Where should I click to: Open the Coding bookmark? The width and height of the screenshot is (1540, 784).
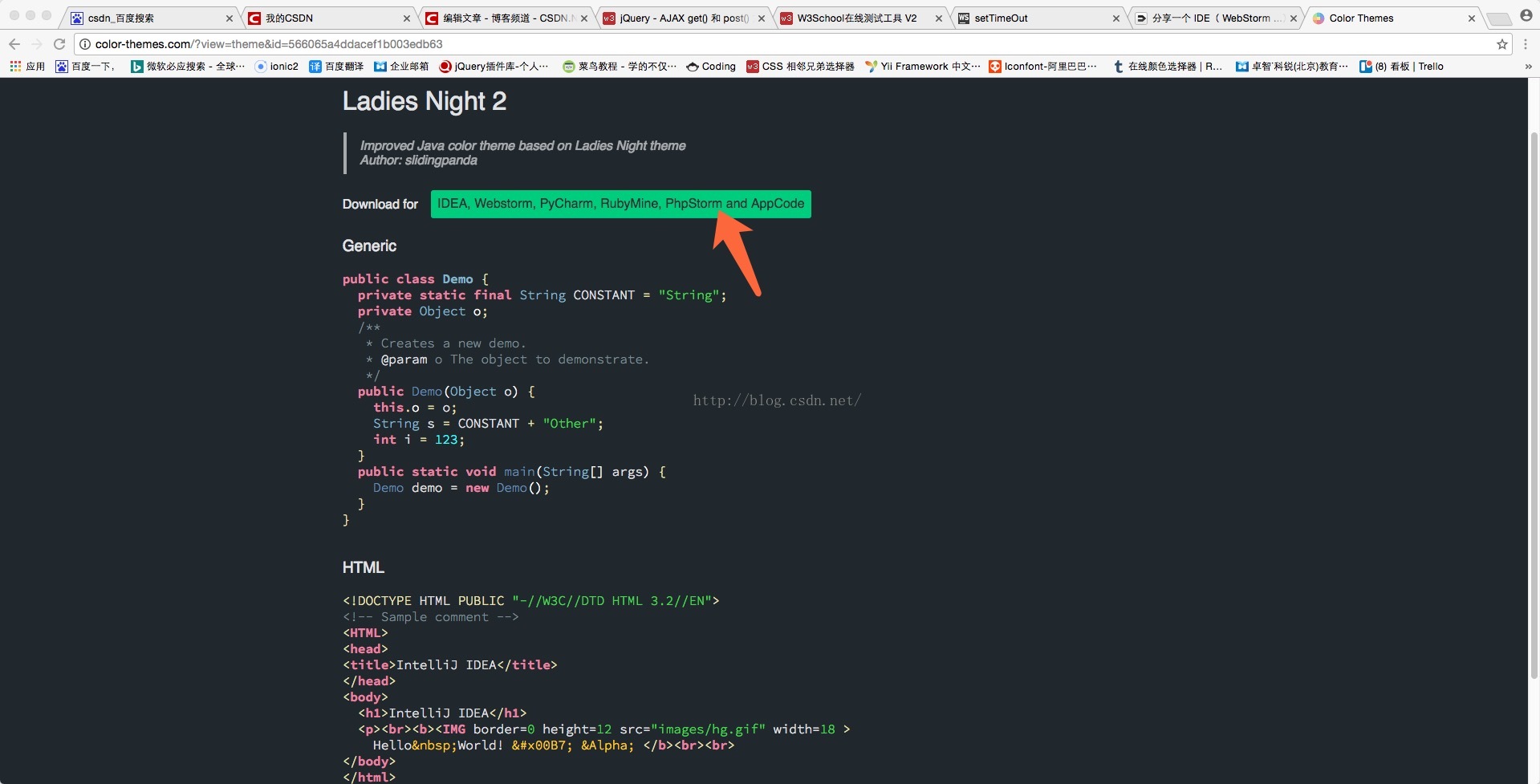click(x=711, y=67)
